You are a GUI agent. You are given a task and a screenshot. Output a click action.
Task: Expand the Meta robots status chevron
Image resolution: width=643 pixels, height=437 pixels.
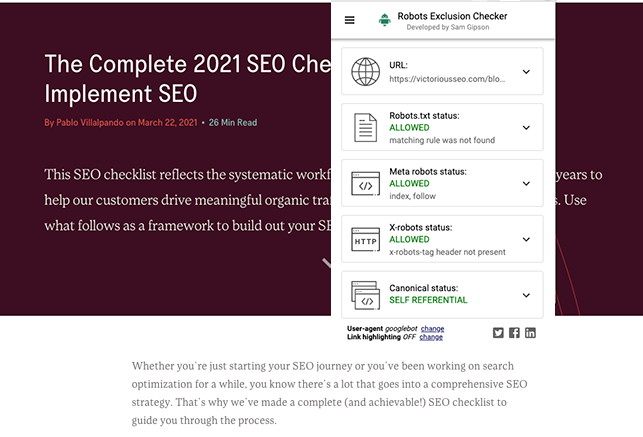pyautogui.click(x=526, y=184)
